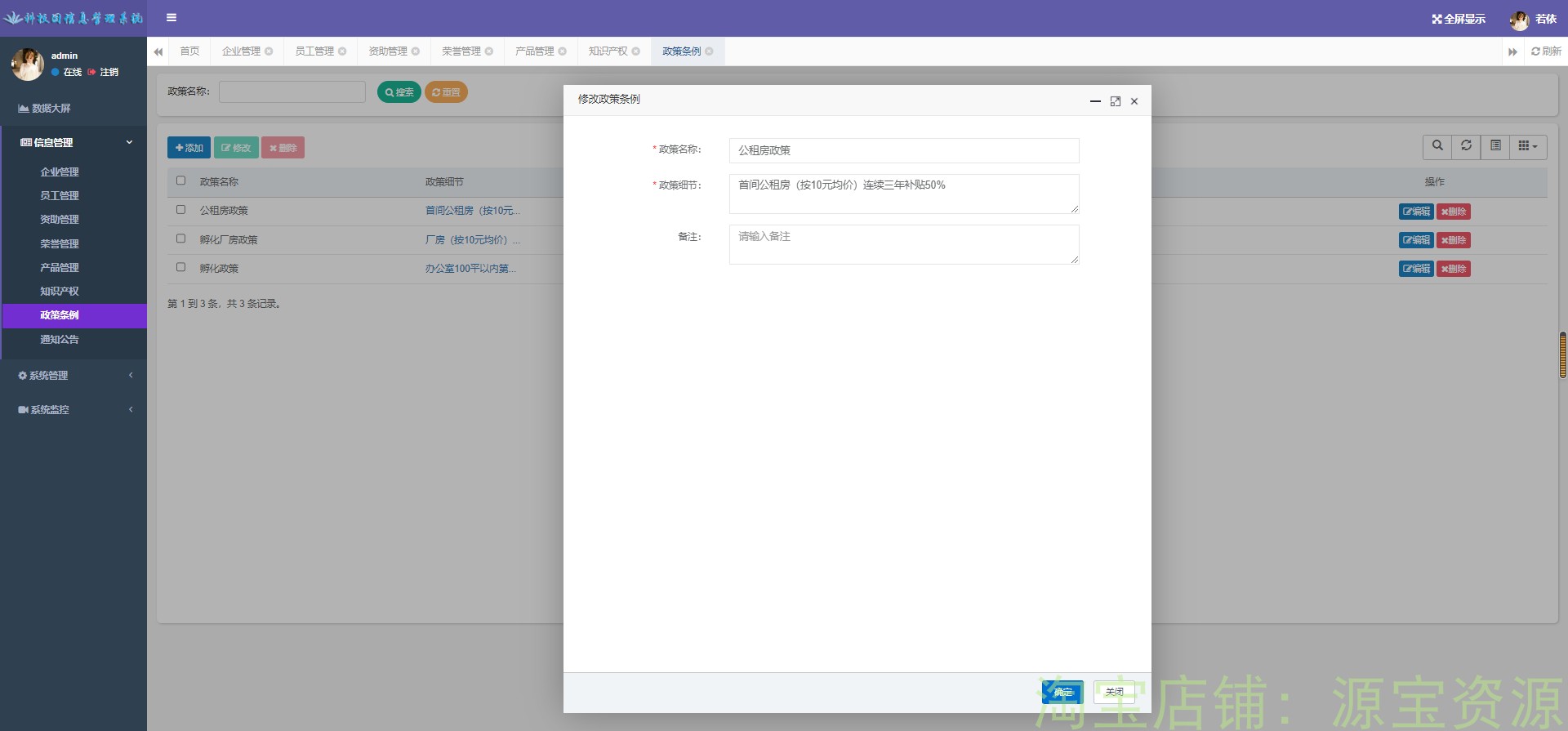Click the 备注 textarea in dialog
Image resolution: width=1568 pixels, height=731 pixels.
(x=904, y=244)
